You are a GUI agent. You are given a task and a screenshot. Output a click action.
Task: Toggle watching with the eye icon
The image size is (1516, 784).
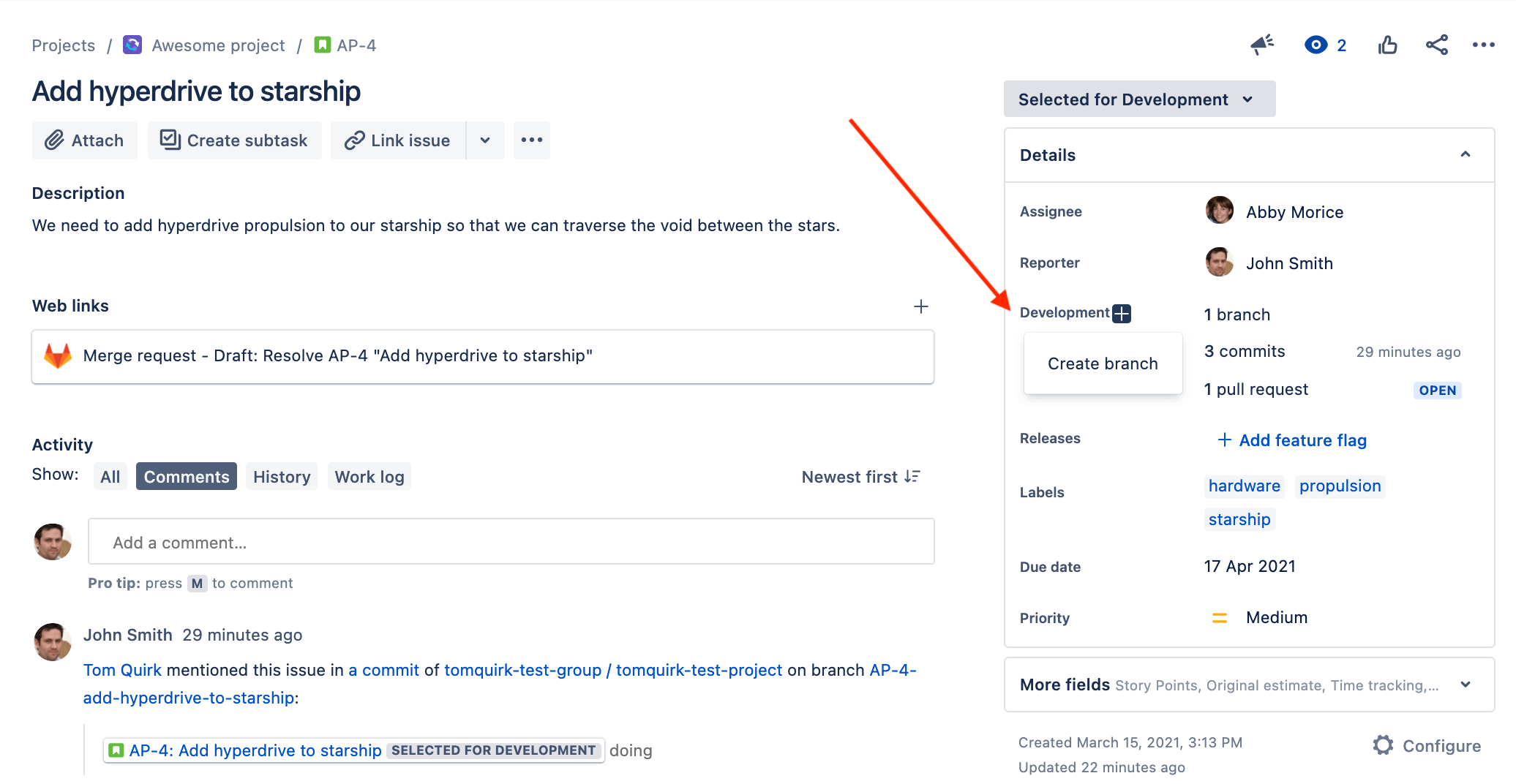1316,45
